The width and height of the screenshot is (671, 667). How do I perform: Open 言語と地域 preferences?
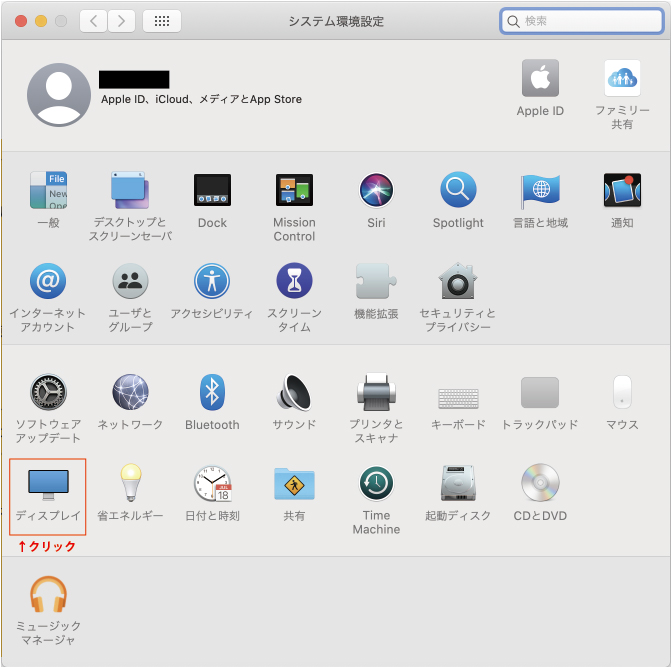pos(540,190)
